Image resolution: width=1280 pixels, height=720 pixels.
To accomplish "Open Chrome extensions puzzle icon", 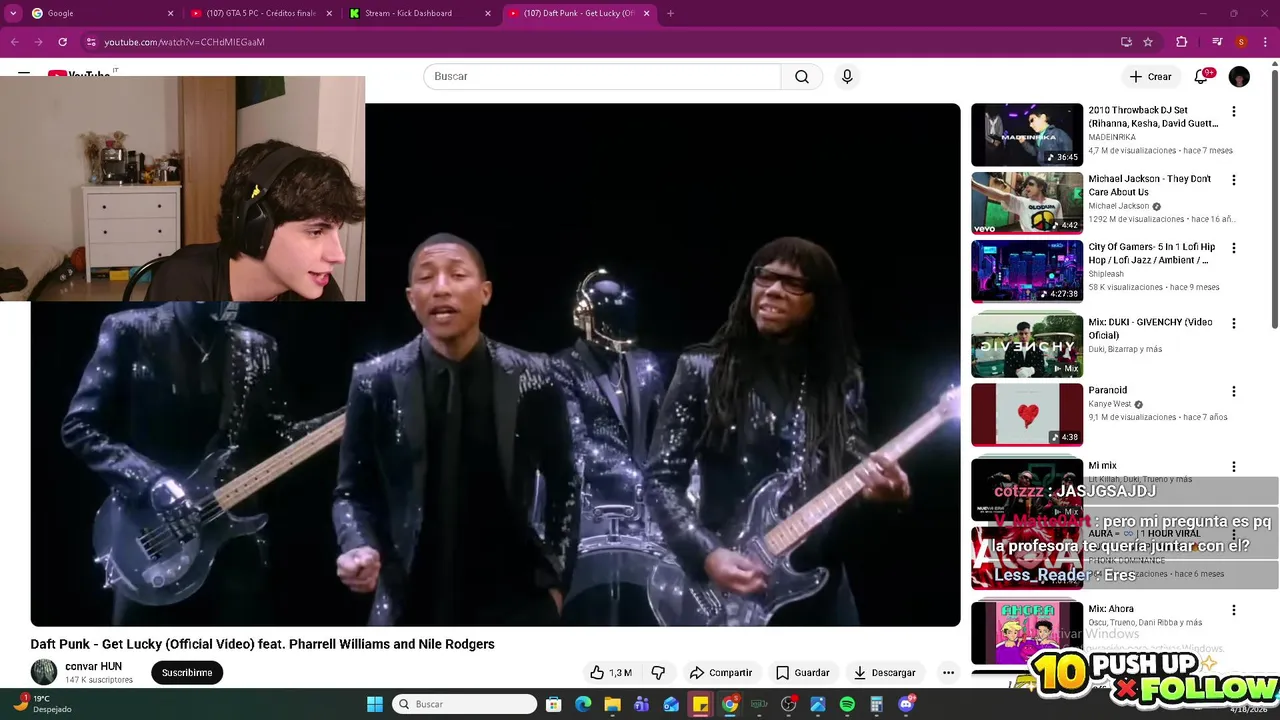I will point(1181,42).
